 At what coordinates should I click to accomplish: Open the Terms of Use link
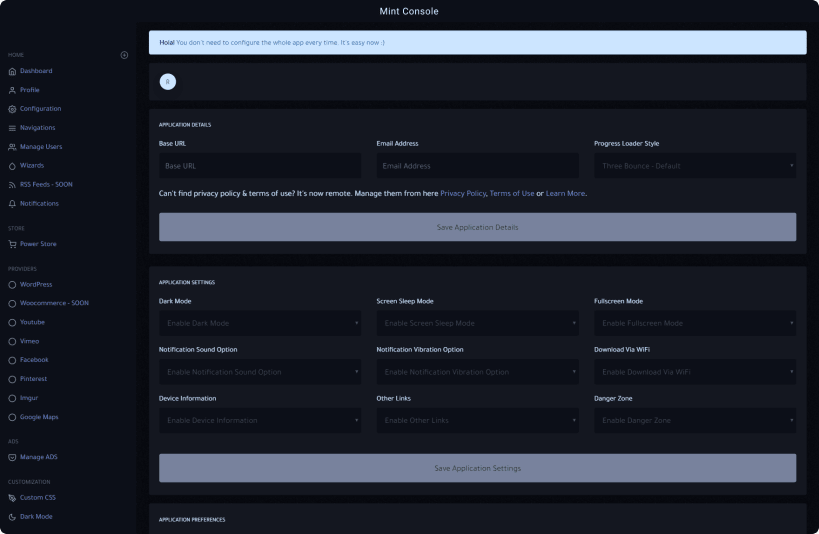[x=512, y=193]
